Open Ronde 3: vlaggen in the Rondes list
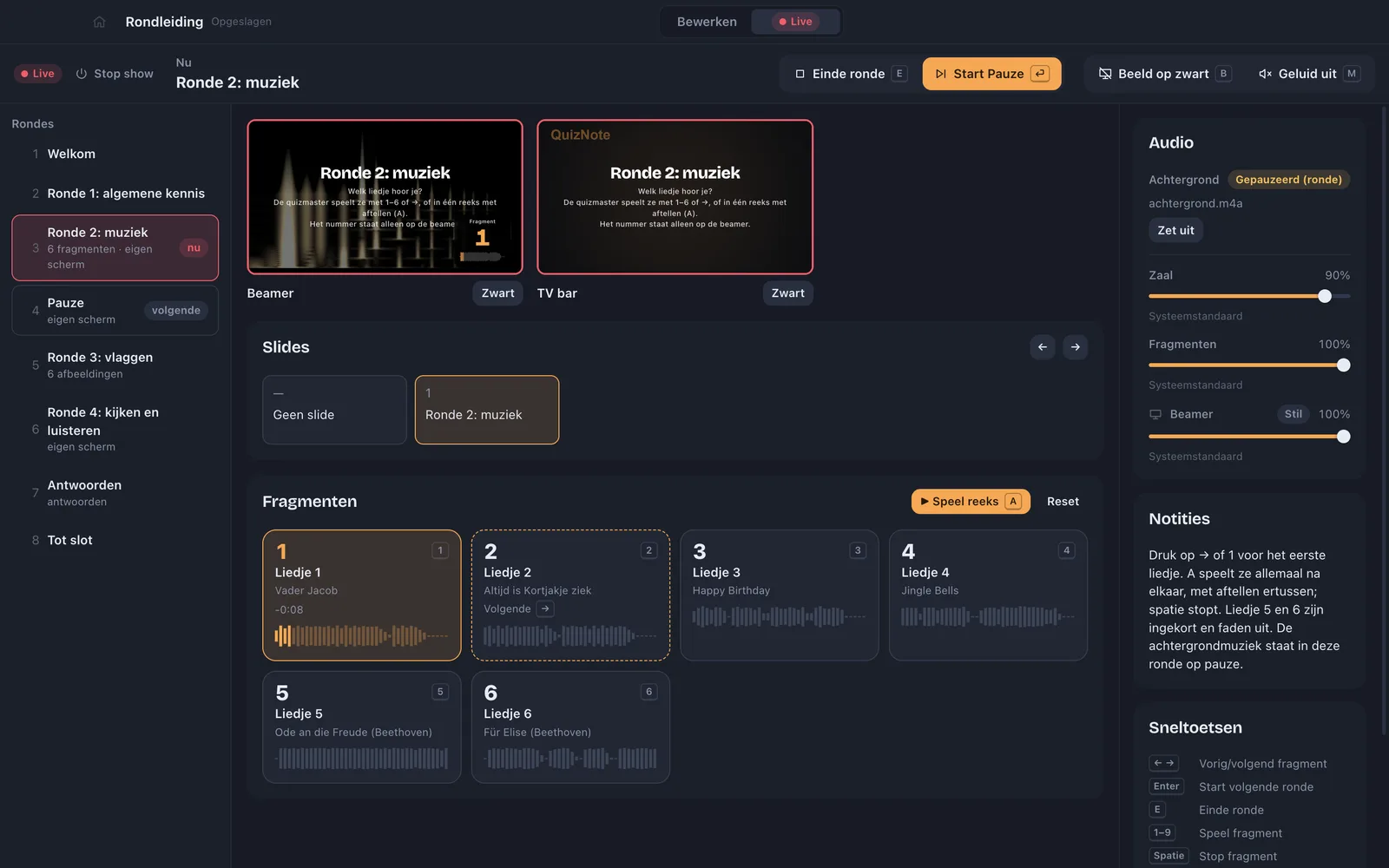 (115, 365)
